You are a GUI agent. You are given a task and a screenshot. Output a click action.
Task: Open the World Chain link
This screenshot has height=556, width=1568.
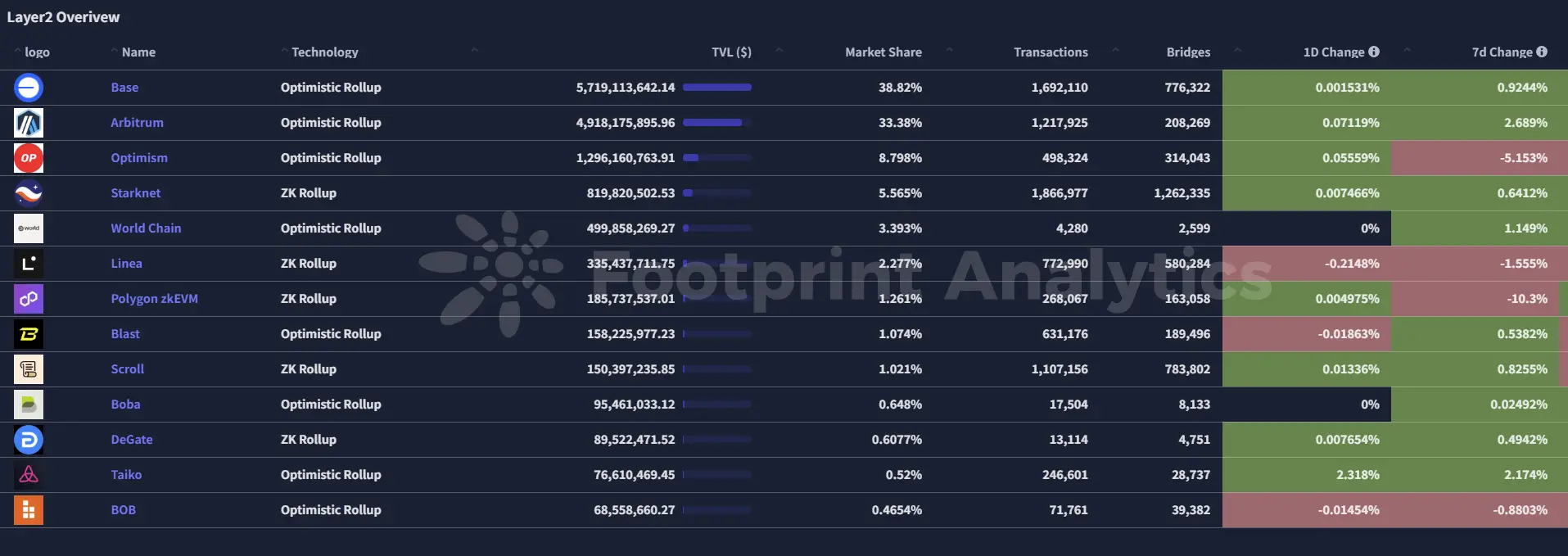[x=146, y=228]
